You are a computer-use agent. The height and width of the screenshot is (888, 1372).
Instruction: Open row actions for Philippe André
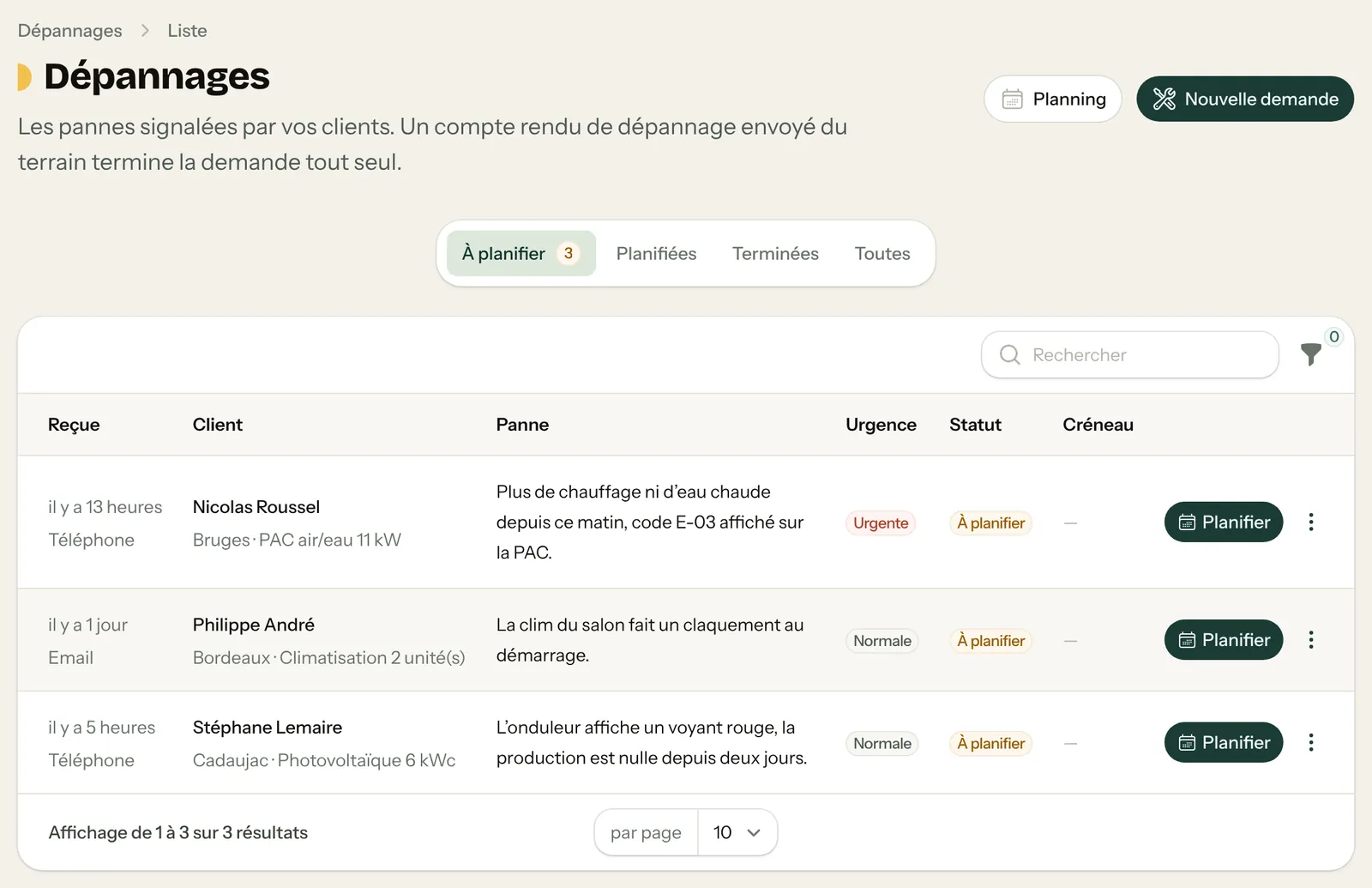[x=1311, y=640]
